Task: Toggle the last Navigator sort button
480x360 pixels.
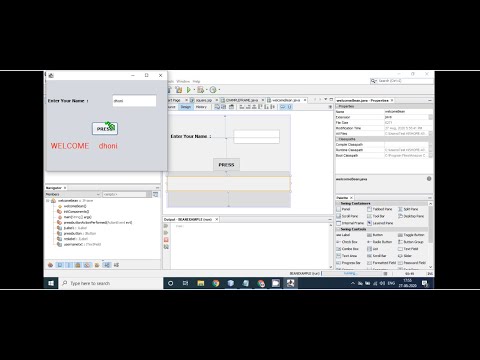Action: tap(116, 265)
